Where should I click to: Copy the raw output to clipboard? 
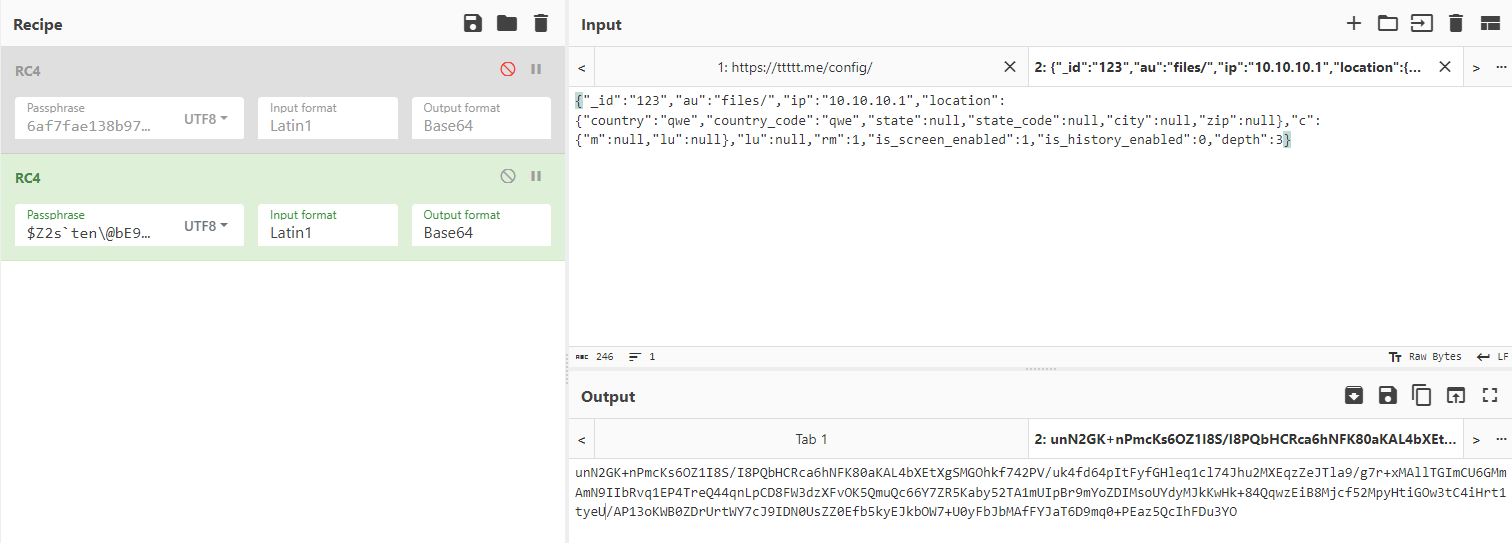(1421, 396)
